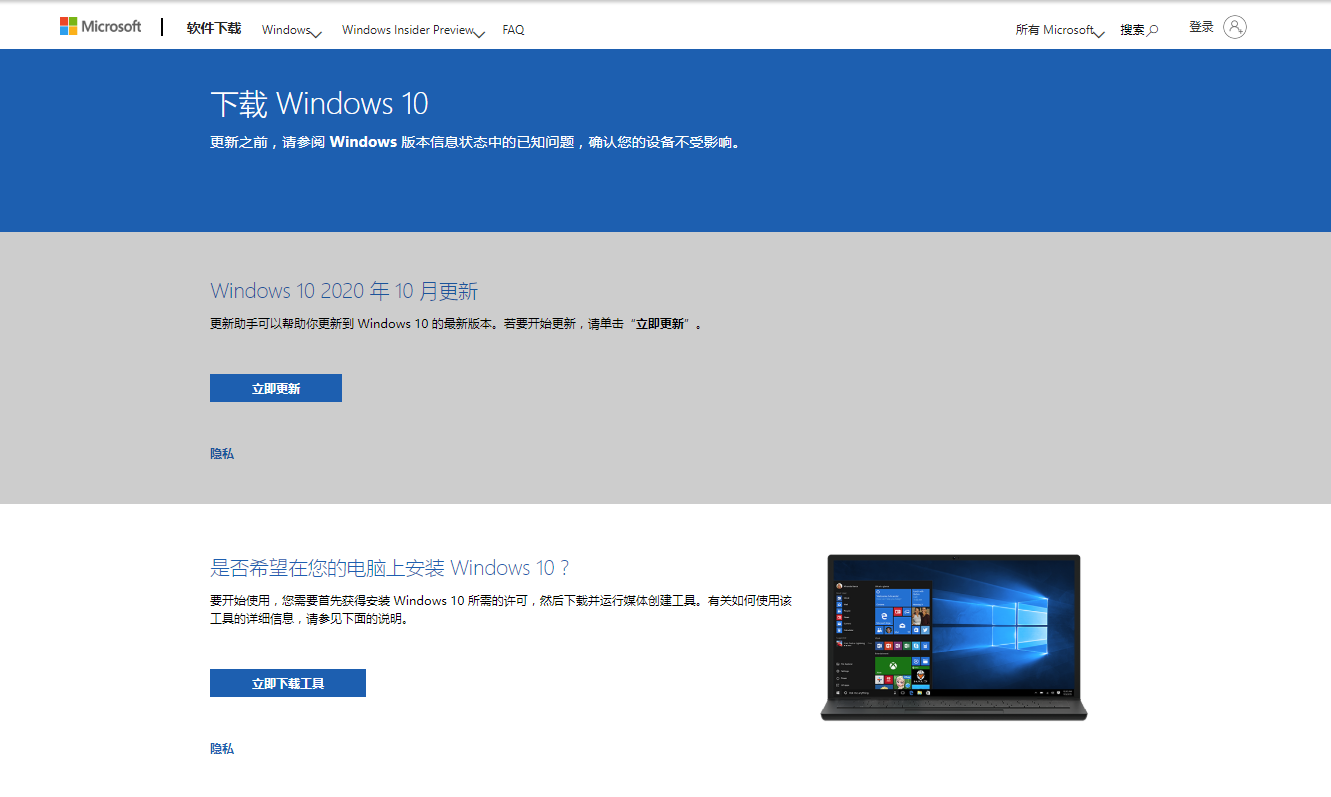The height and width of the screenshot is (797, 1331).
Task: Click the user account avatar icon
Action: (1235, 27)
